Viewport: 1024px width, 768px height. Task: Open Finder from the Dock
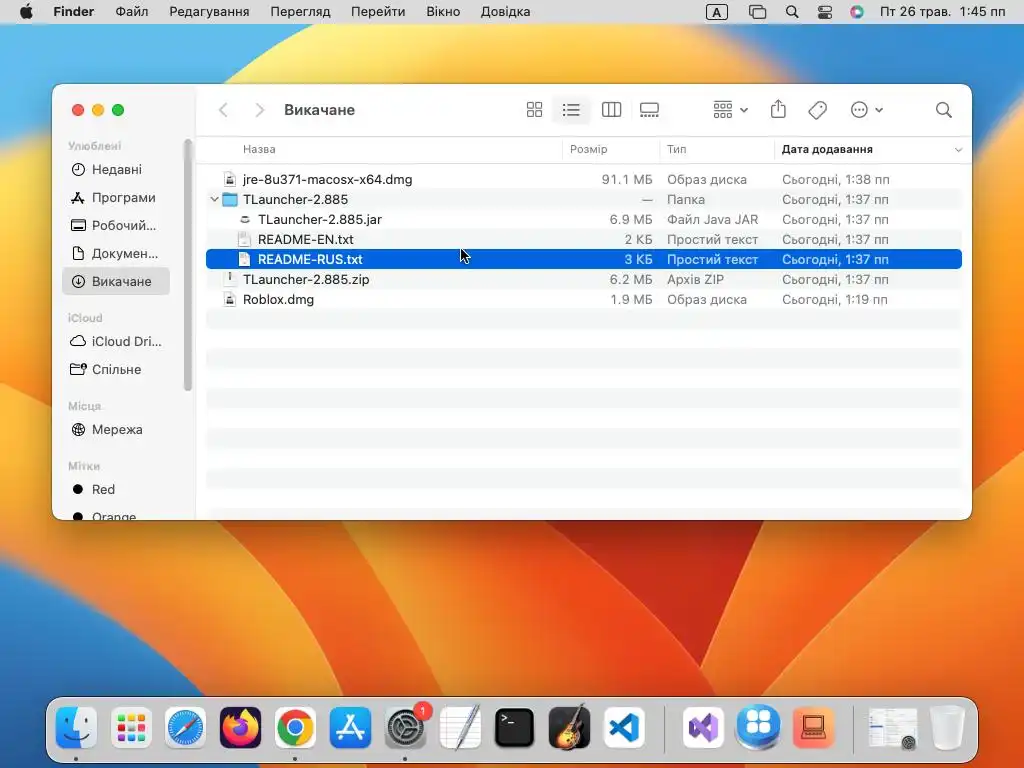click(76, 727)
